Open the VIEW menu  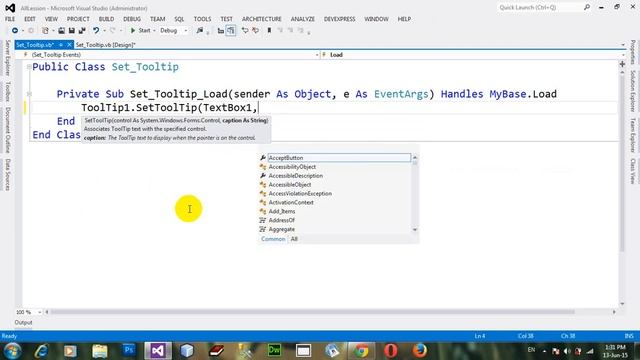coord(51,19)
